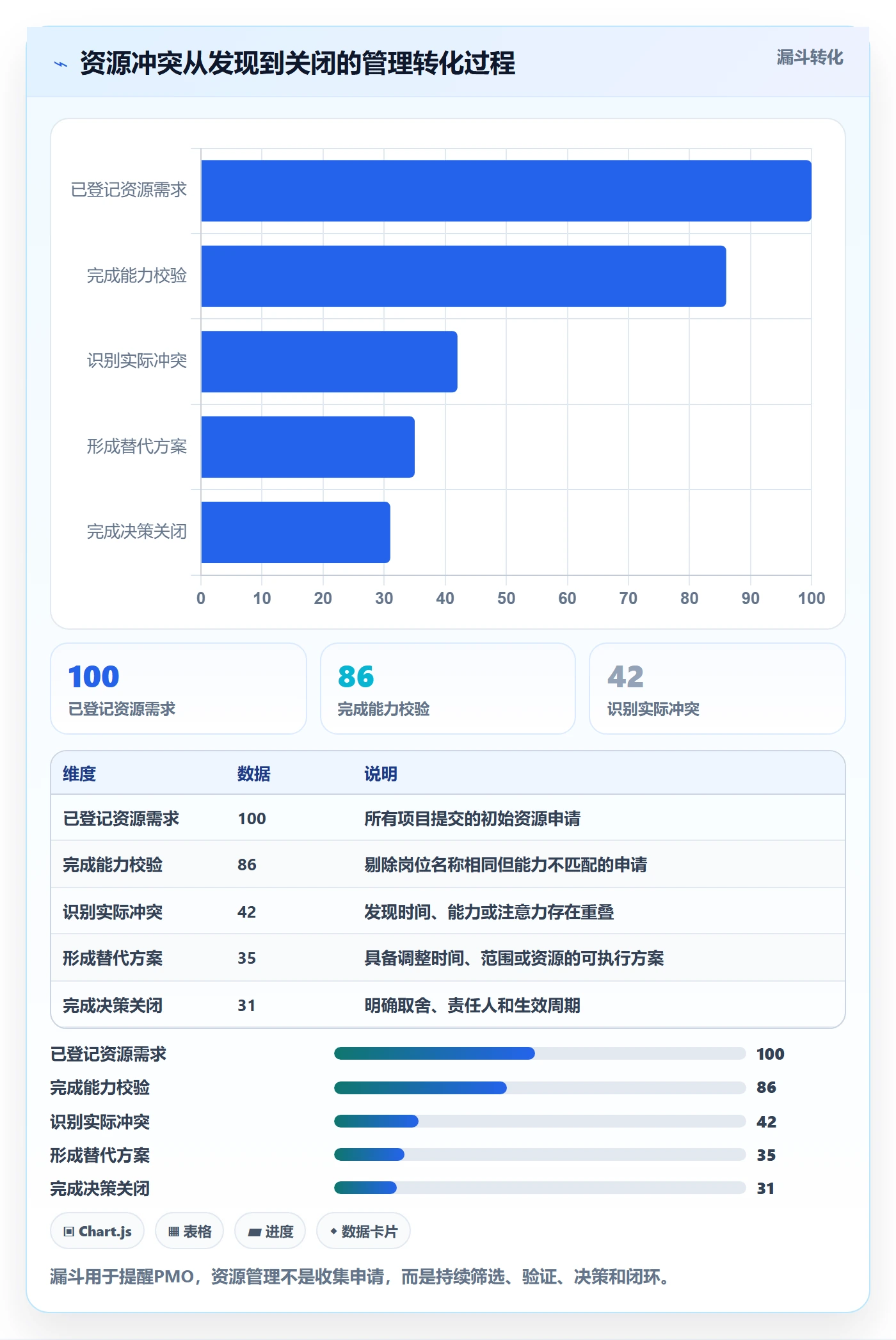Click the 数据卡片 chip

[364, 1231]
